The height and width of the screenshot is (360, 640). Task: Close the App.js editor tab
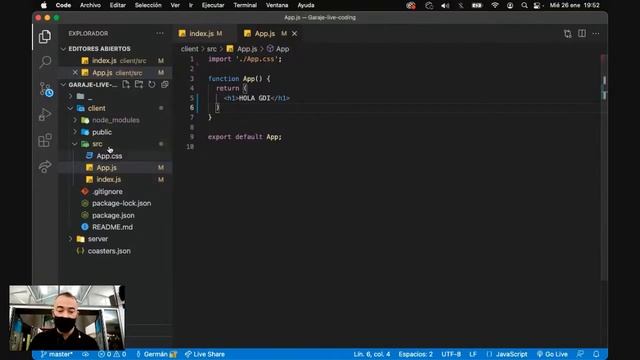click(294, 33)
